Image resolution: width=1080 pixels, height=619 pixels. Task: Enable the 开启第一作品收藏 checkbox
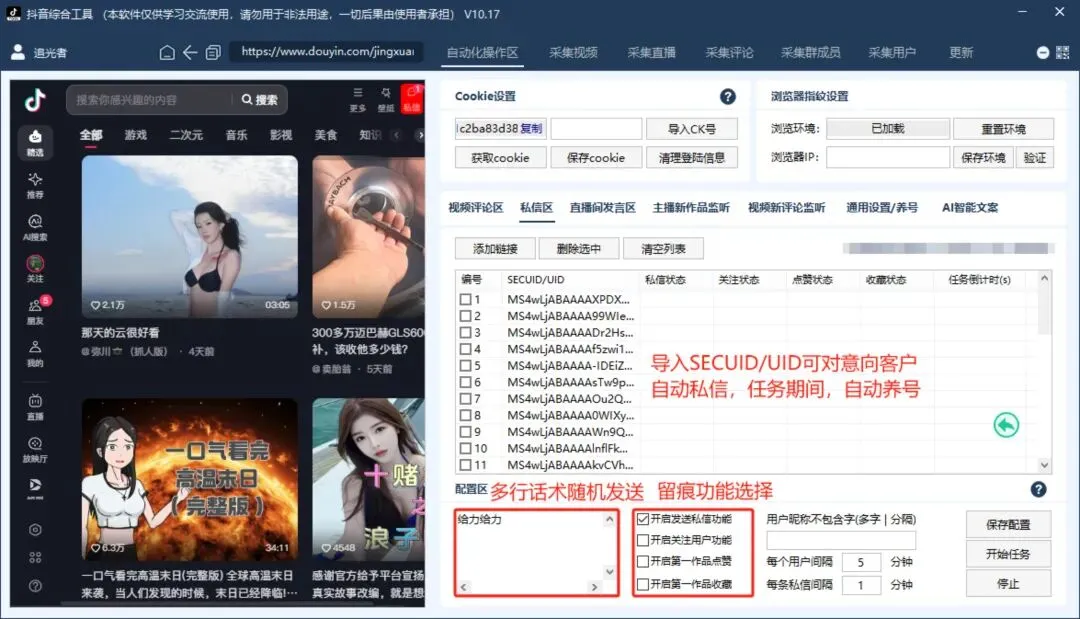pos(643,584)
